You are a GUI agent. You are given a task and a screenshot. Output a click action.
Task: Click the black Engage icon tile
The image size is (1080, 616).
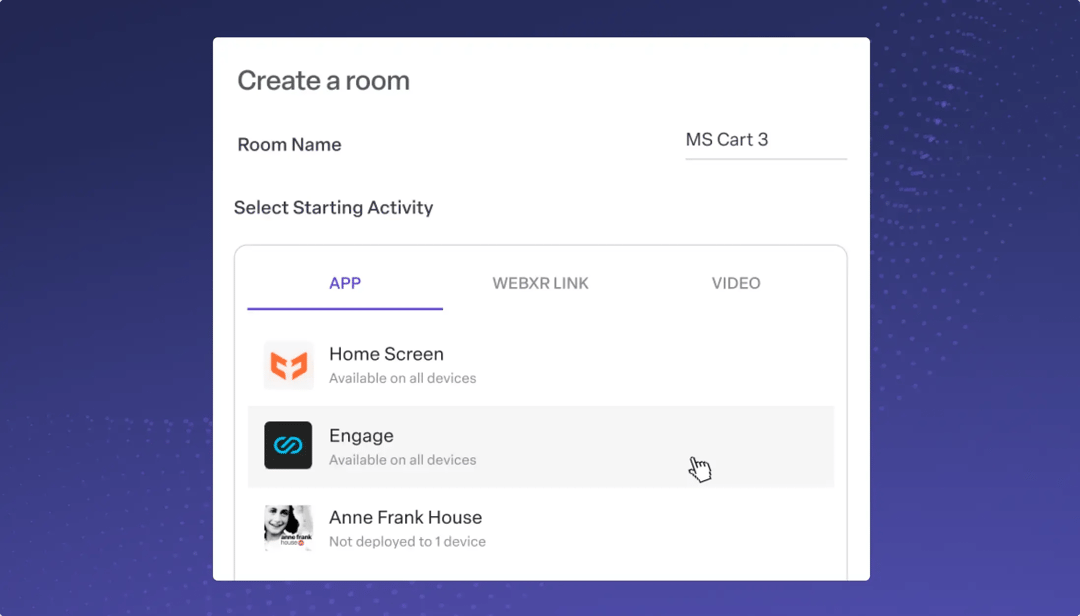click(x=288, y=446)
